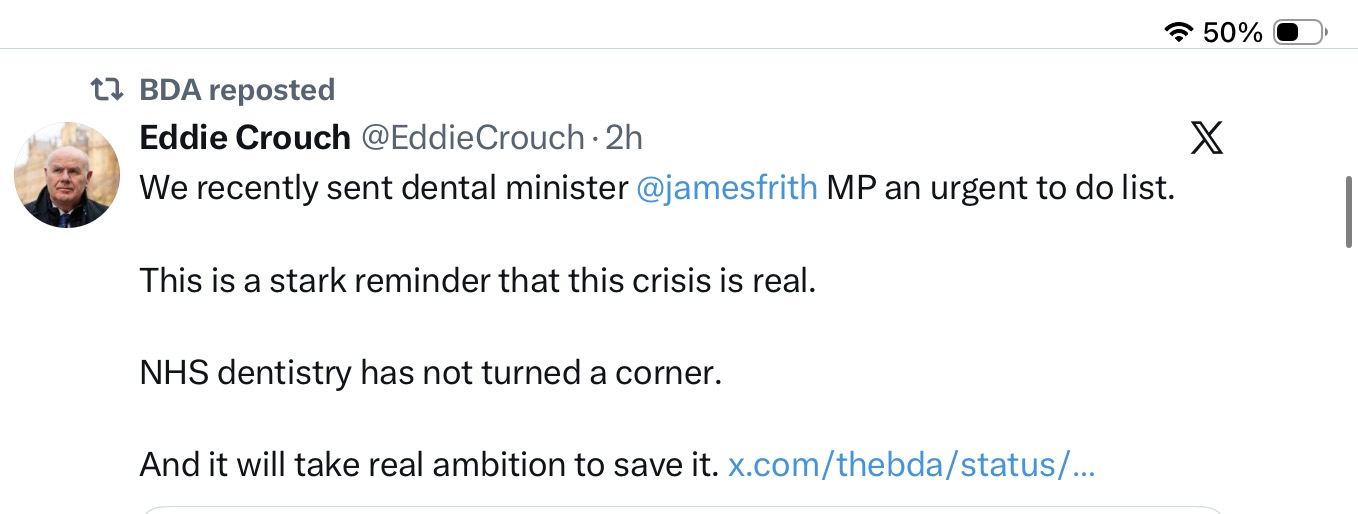Open the quoted tweet card below the post
Image resolution: width=1358 pixels, height=514 pixels.
[684, 510]
